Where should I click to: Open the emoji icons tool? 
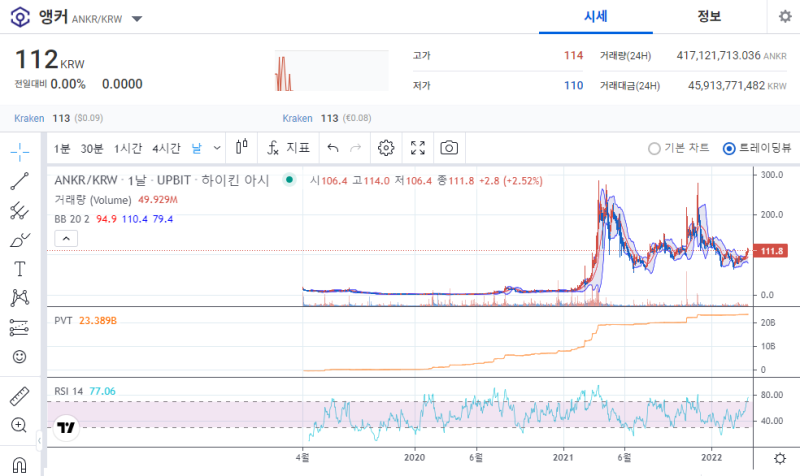tap(19, 357)
